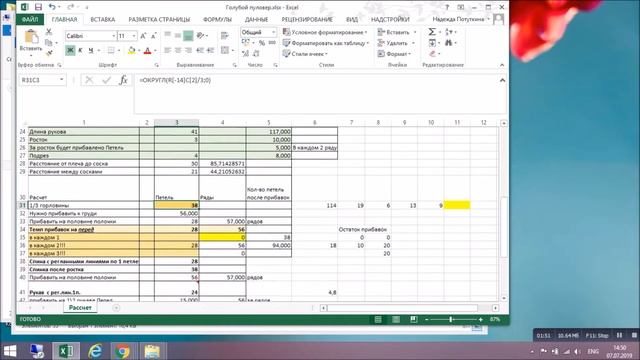Click the Cut scissors icon
The image size is (640, 360).
[x=49, y=32]
